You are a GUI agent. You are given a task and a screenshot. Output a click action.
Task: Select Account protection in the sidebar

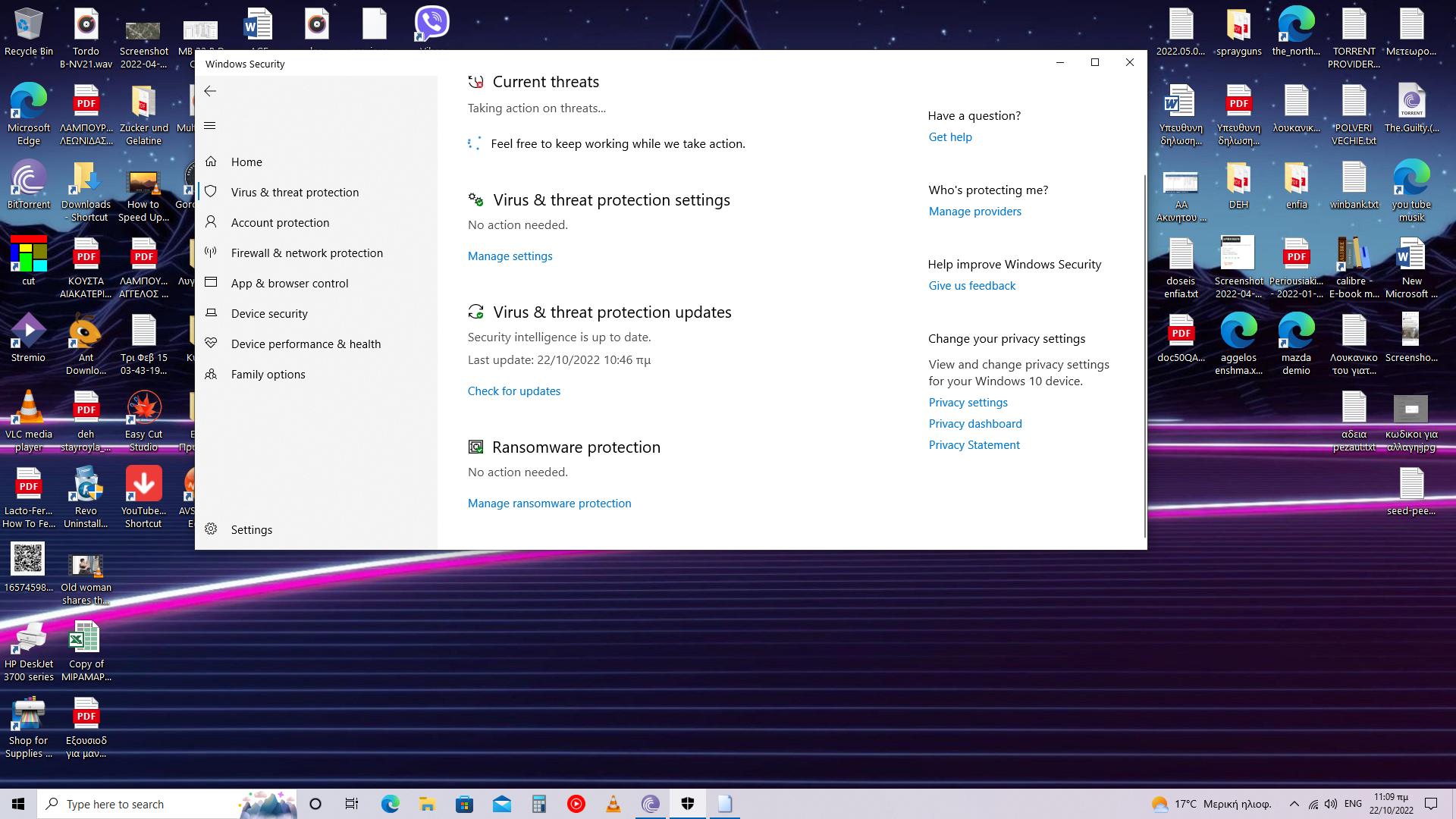(x=280, y=222)
